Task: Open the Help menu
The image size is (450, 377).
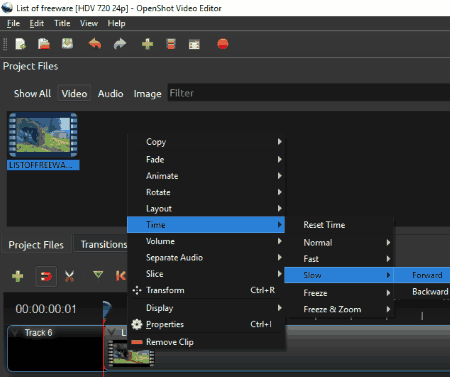Action: click(116, 23)
